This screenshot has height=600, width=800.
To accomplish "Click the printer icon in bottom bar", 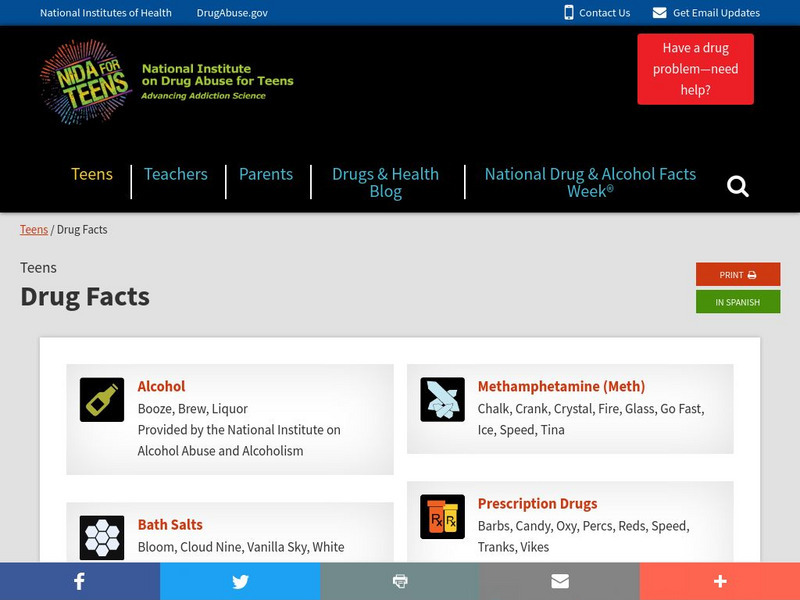I will tap(400, 581).
